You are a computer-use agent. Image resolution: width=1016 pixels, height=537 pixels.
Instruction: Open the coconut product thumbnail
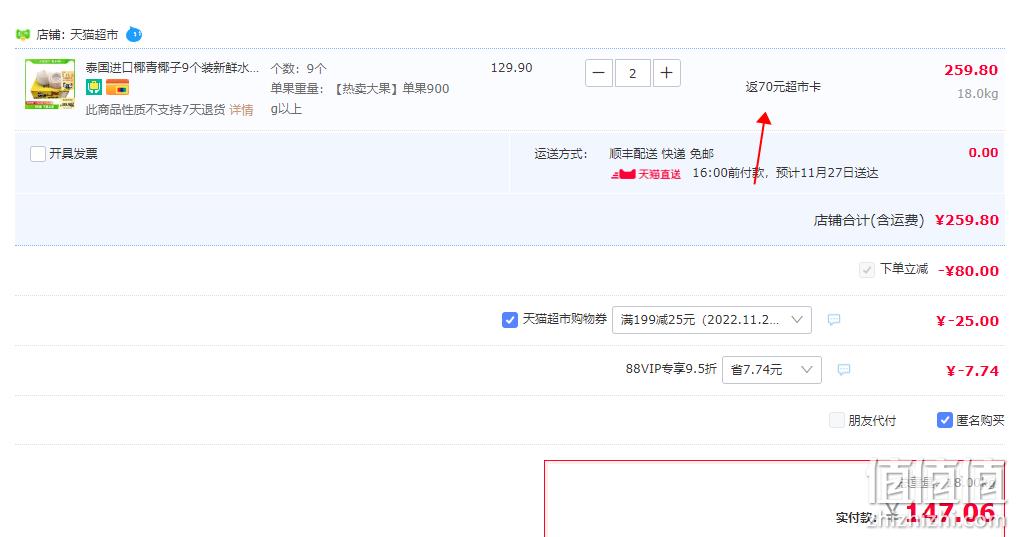click(x=50, y=84)
